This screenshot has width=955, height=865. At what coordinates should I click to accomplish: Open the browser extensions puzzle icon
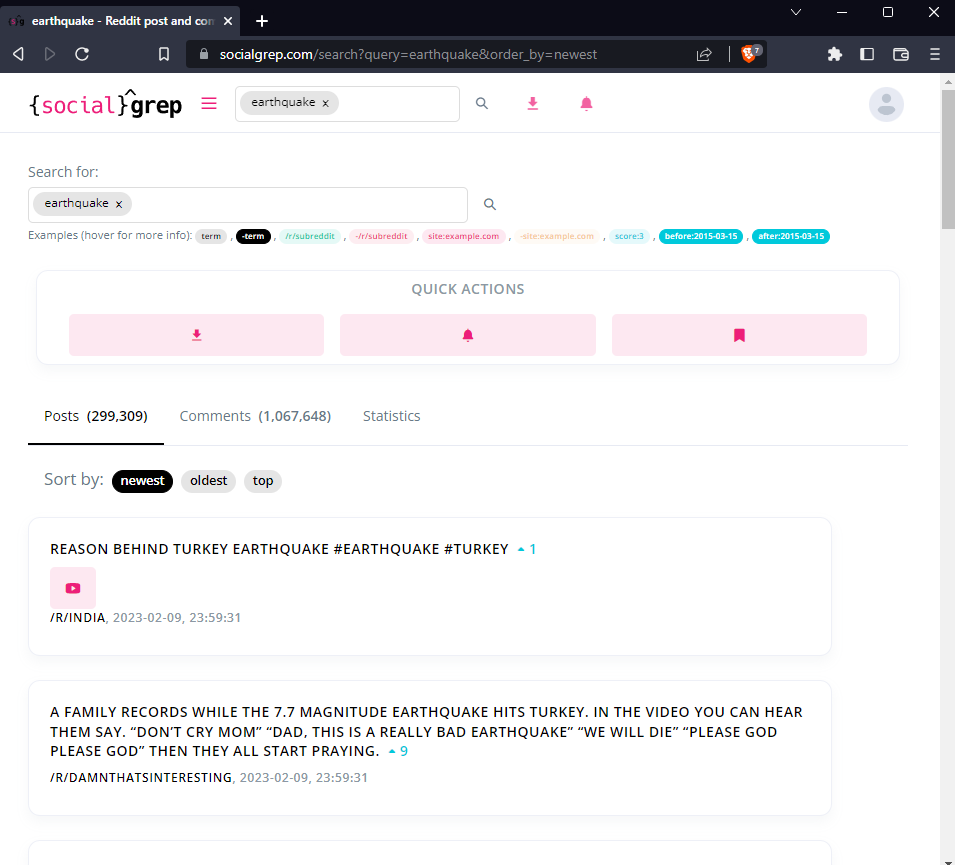(834, 54)
